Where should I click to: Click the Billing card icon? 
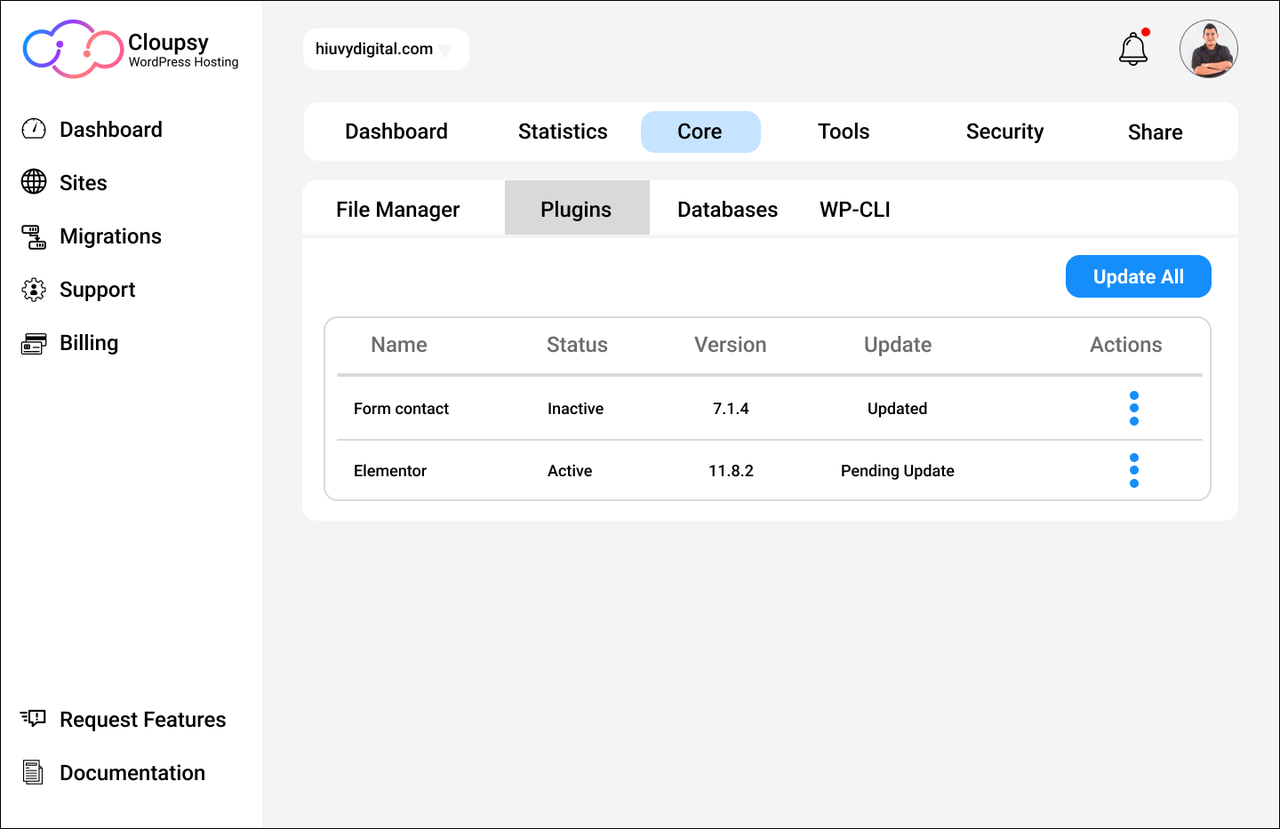coord(33,342)
